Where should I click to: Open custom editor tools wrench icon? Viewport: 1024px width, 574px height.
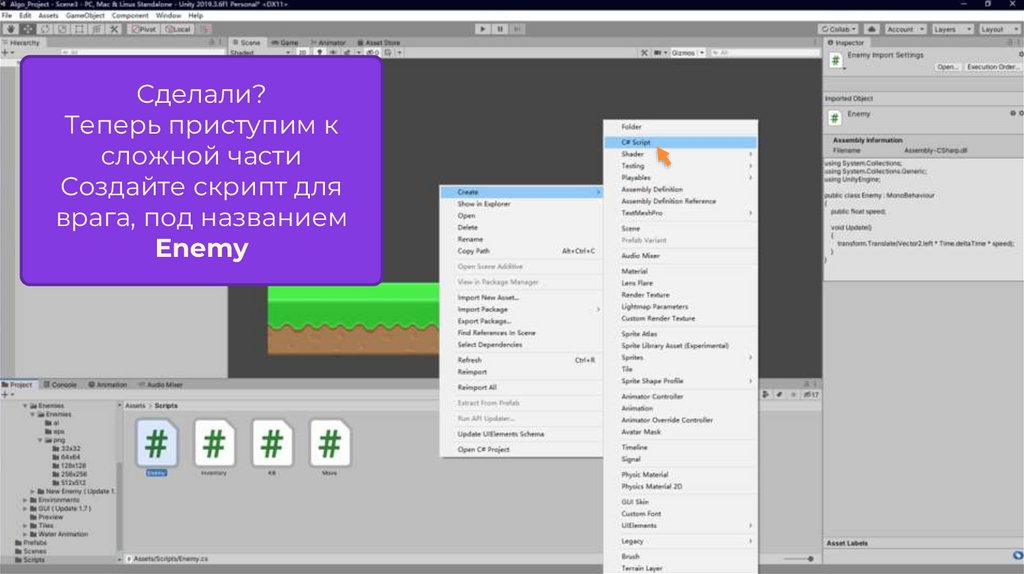coord(114,29)
